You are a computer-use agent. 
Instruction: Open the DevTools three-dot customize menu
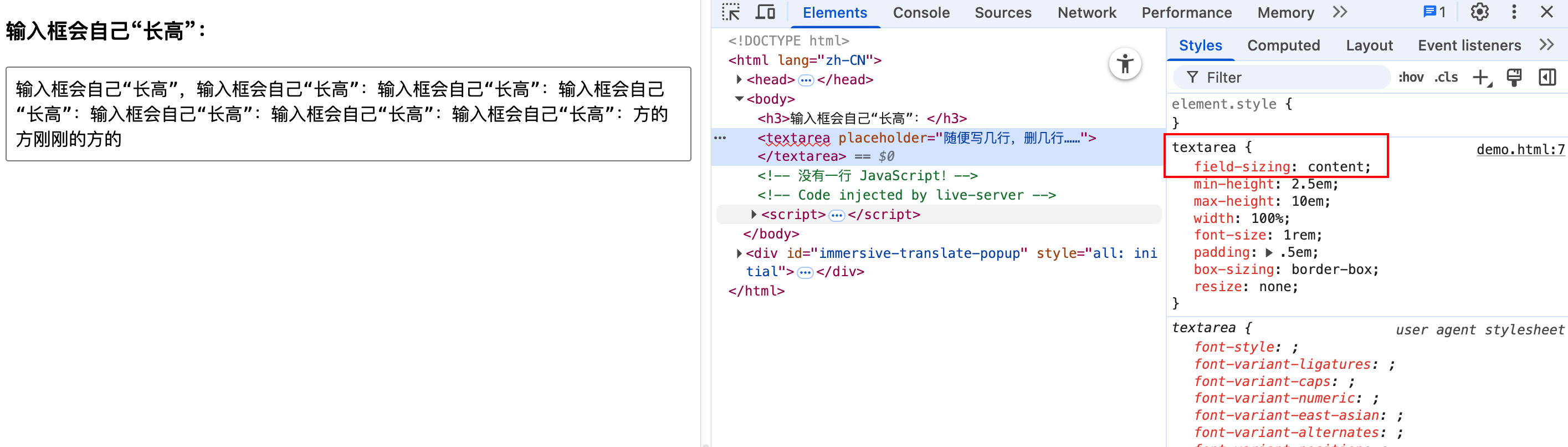point(1514,12)
